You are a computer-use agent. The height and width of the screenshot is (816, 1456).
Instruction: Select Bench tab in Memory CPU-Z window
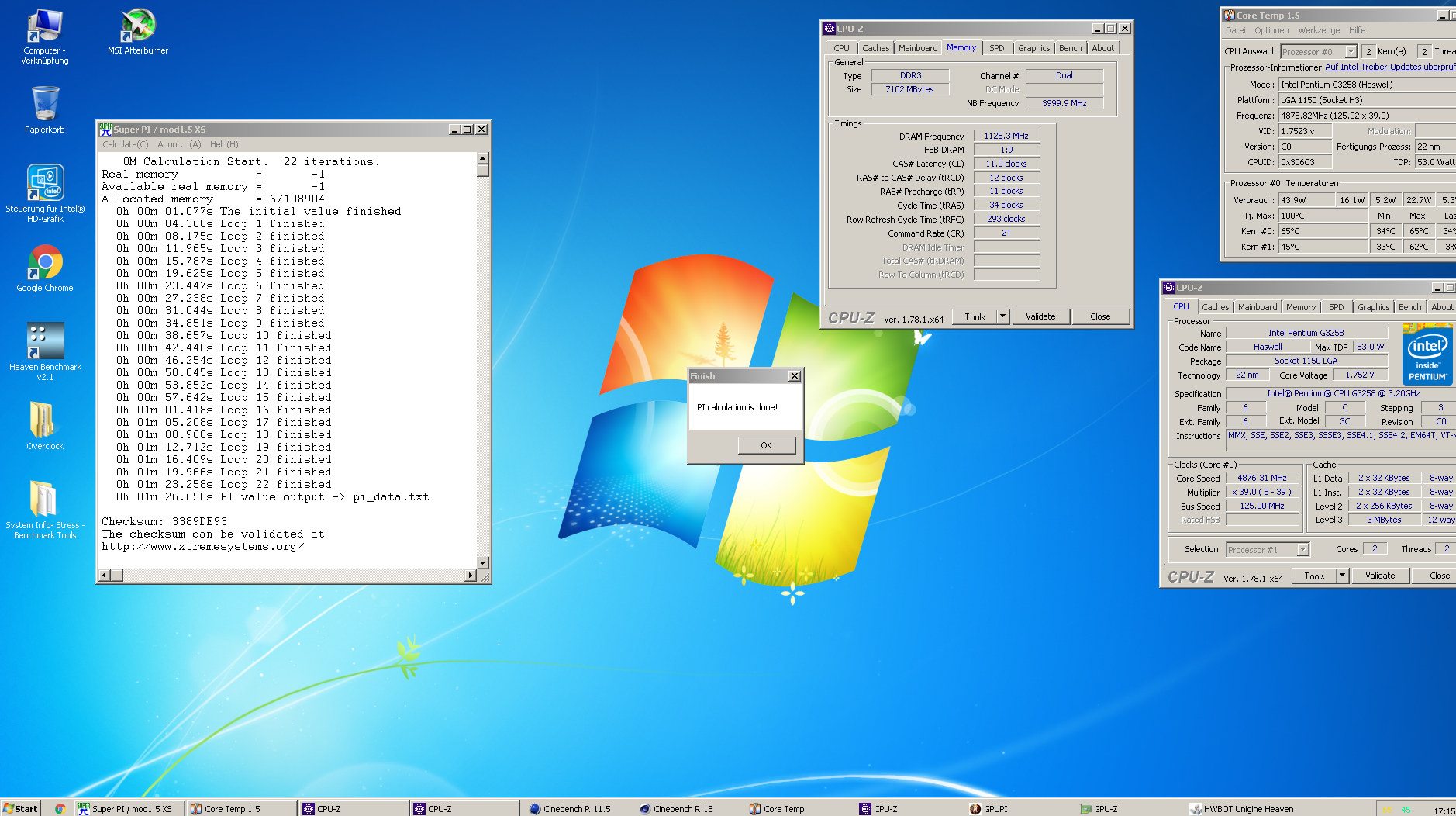pos(1070,48)
